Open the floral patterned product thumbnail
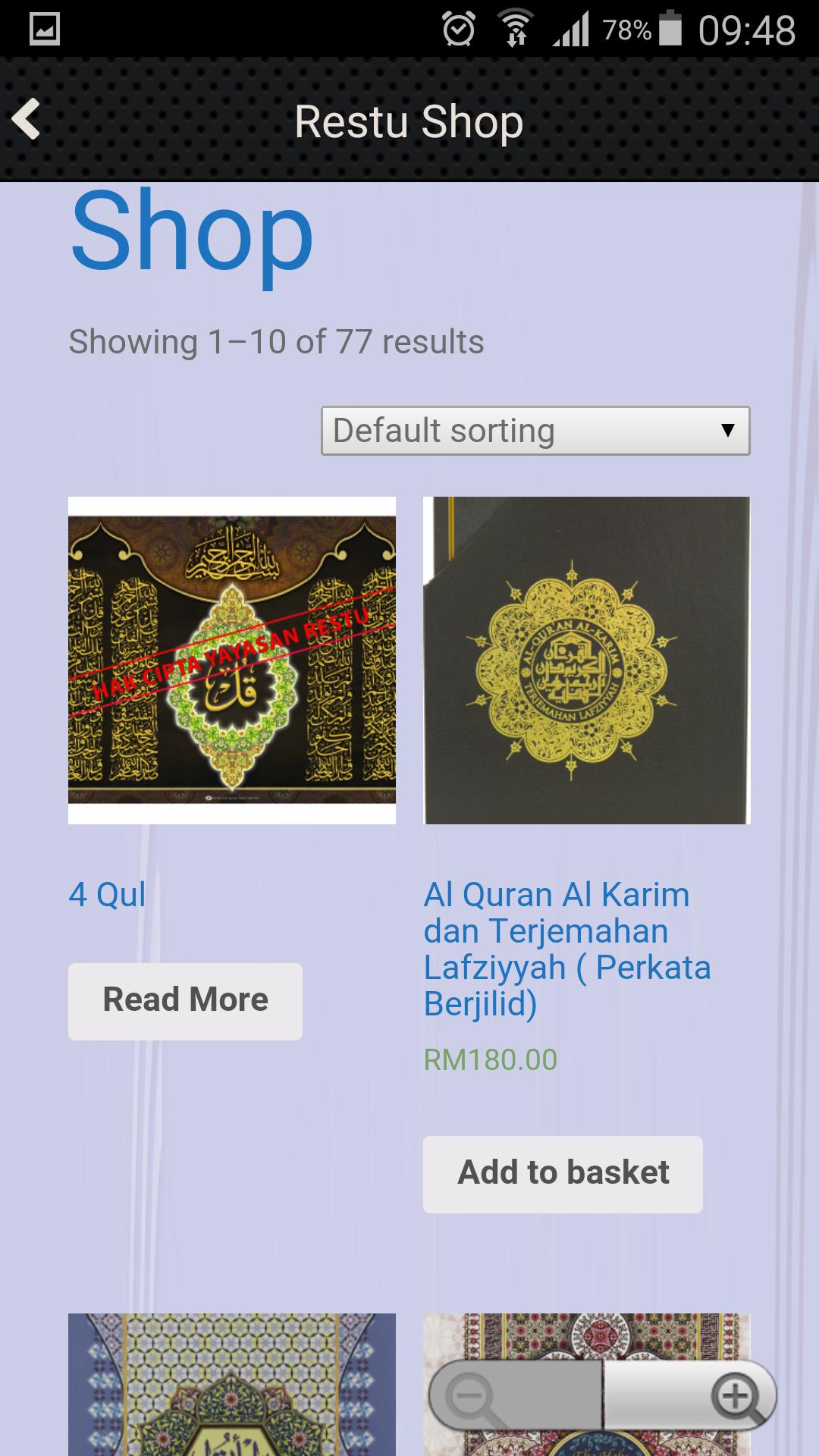This screenshot has height=1456, width=819. point(587,1336)
